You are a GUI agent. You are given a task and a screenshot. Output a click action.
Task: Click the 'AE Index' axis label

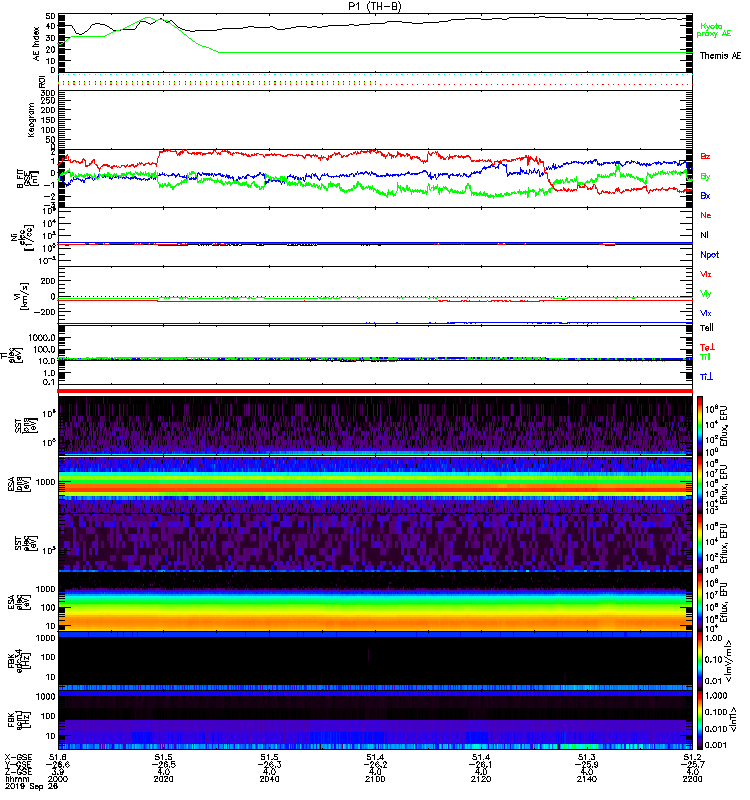pyautogui.click(x=36, y=44)
